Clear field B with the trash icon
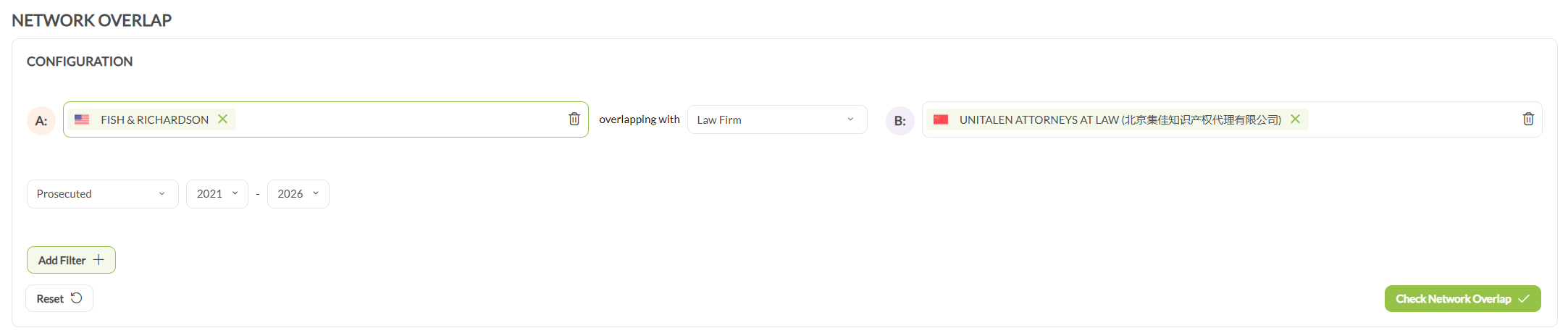This screenshot has height=333, width=1568. click(1528, 119)
